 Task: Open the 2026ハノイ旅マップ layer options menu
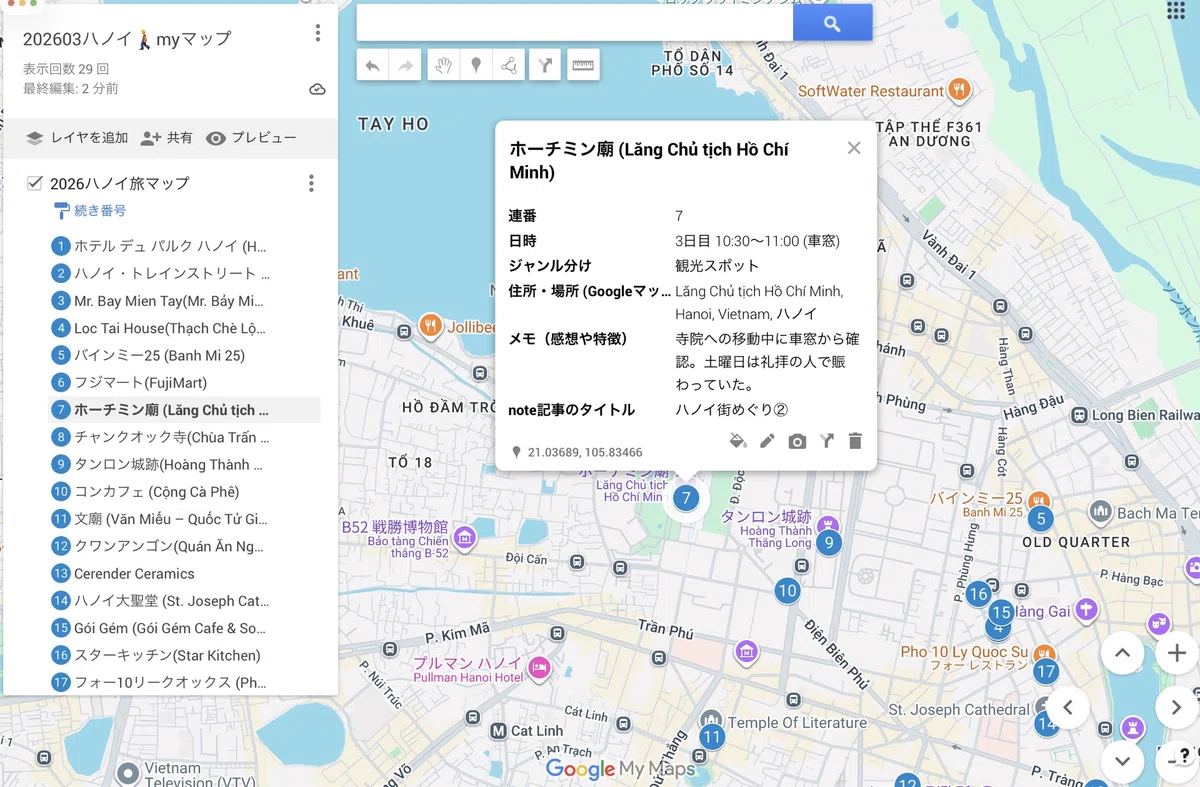311,183
